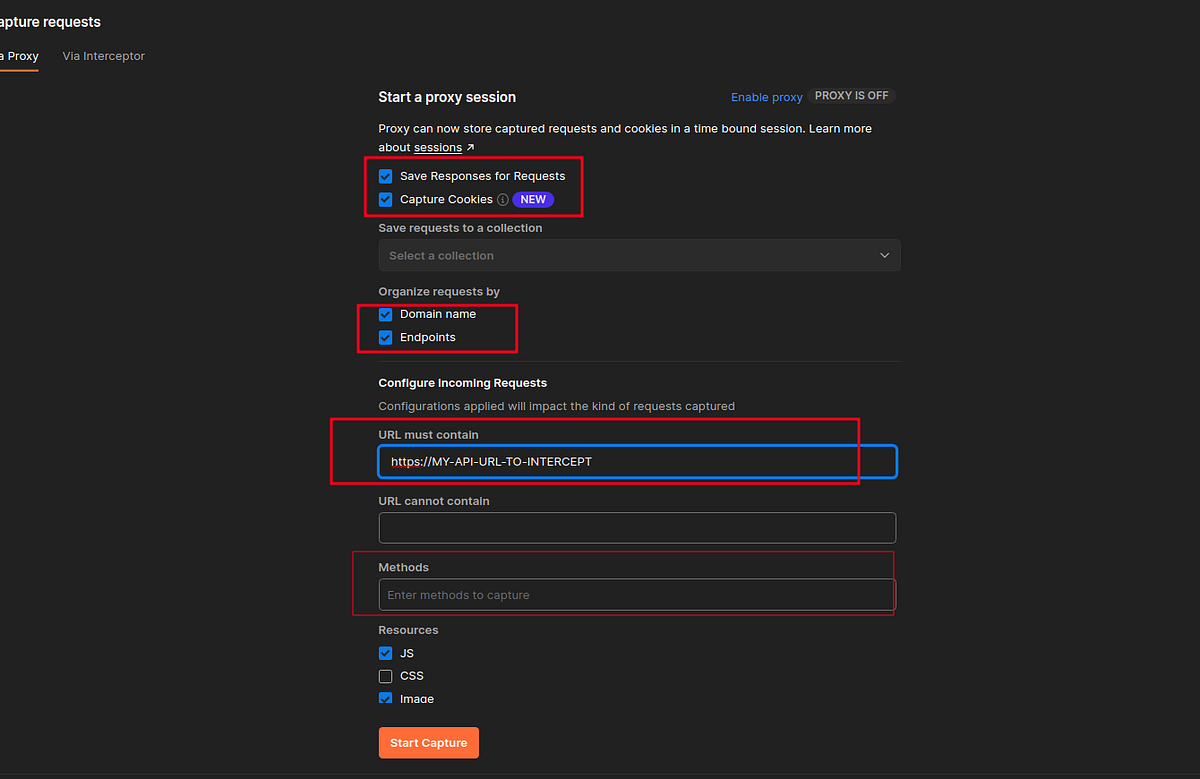1200x779 pixels.
Task: Click the PROXY IS OFF status badge
Action: point(850,95)
